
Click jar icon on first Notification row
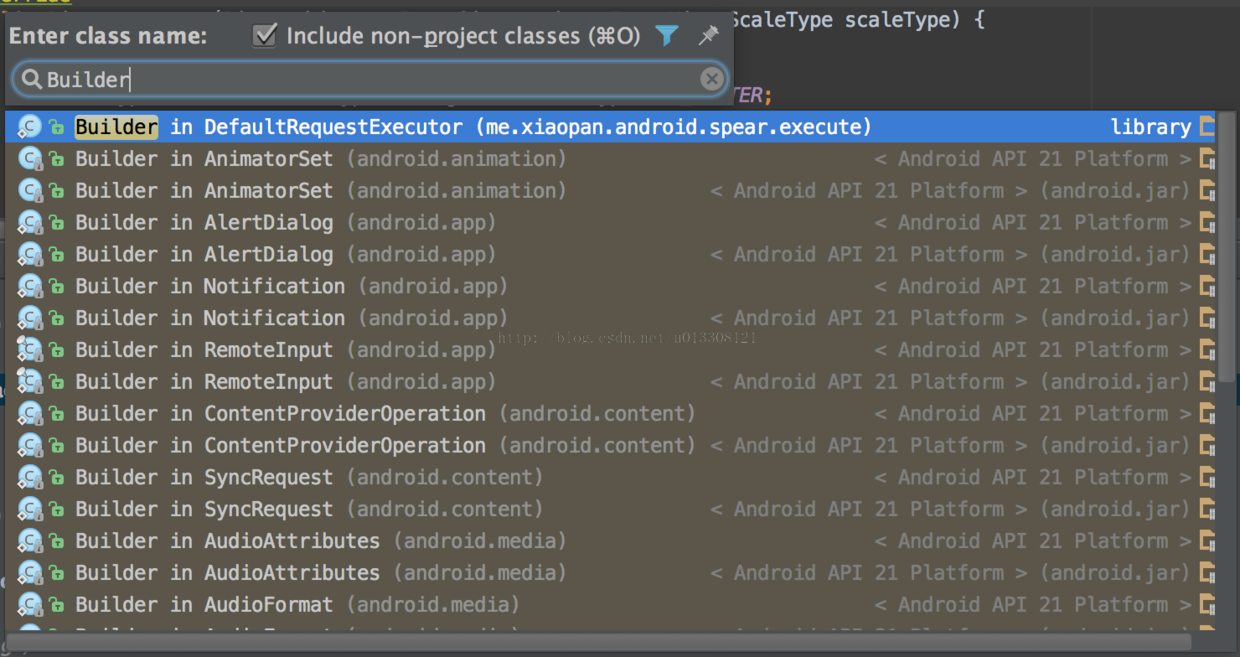(x=1207, y=286)
